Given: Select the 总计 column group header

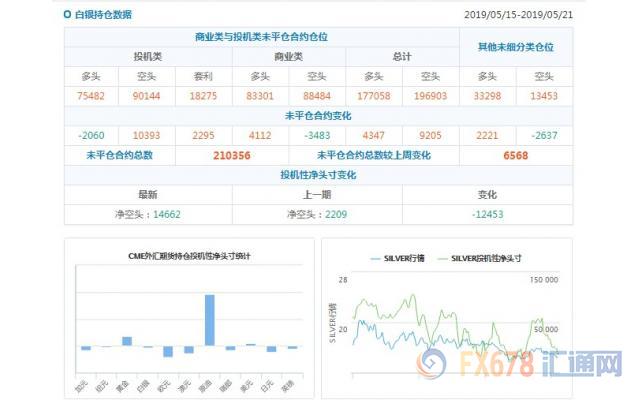Looking at the screenshot, I should [x=402, y=57].
